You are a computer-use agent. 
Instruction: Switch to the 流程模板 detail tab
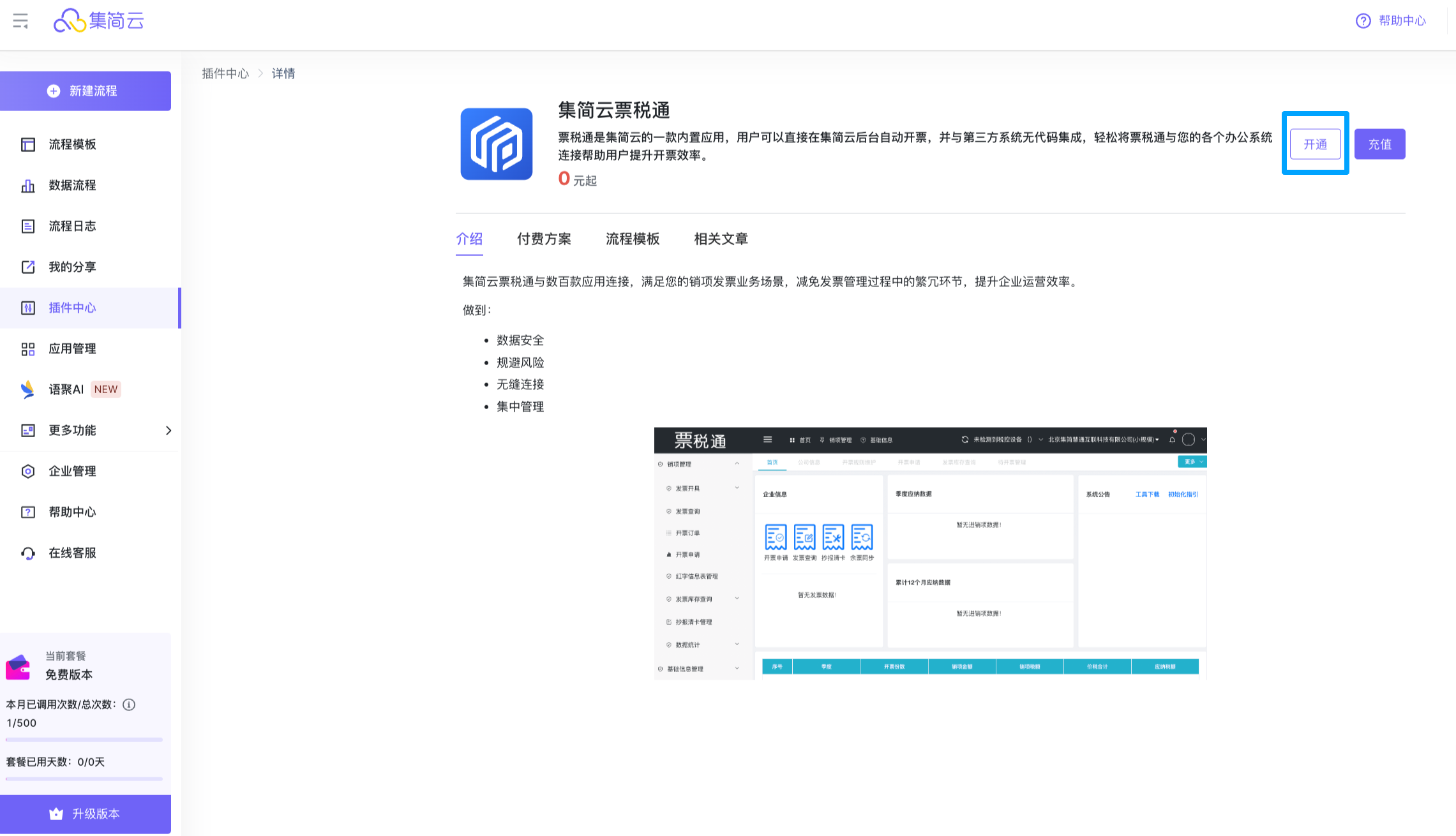click(632, 239)
